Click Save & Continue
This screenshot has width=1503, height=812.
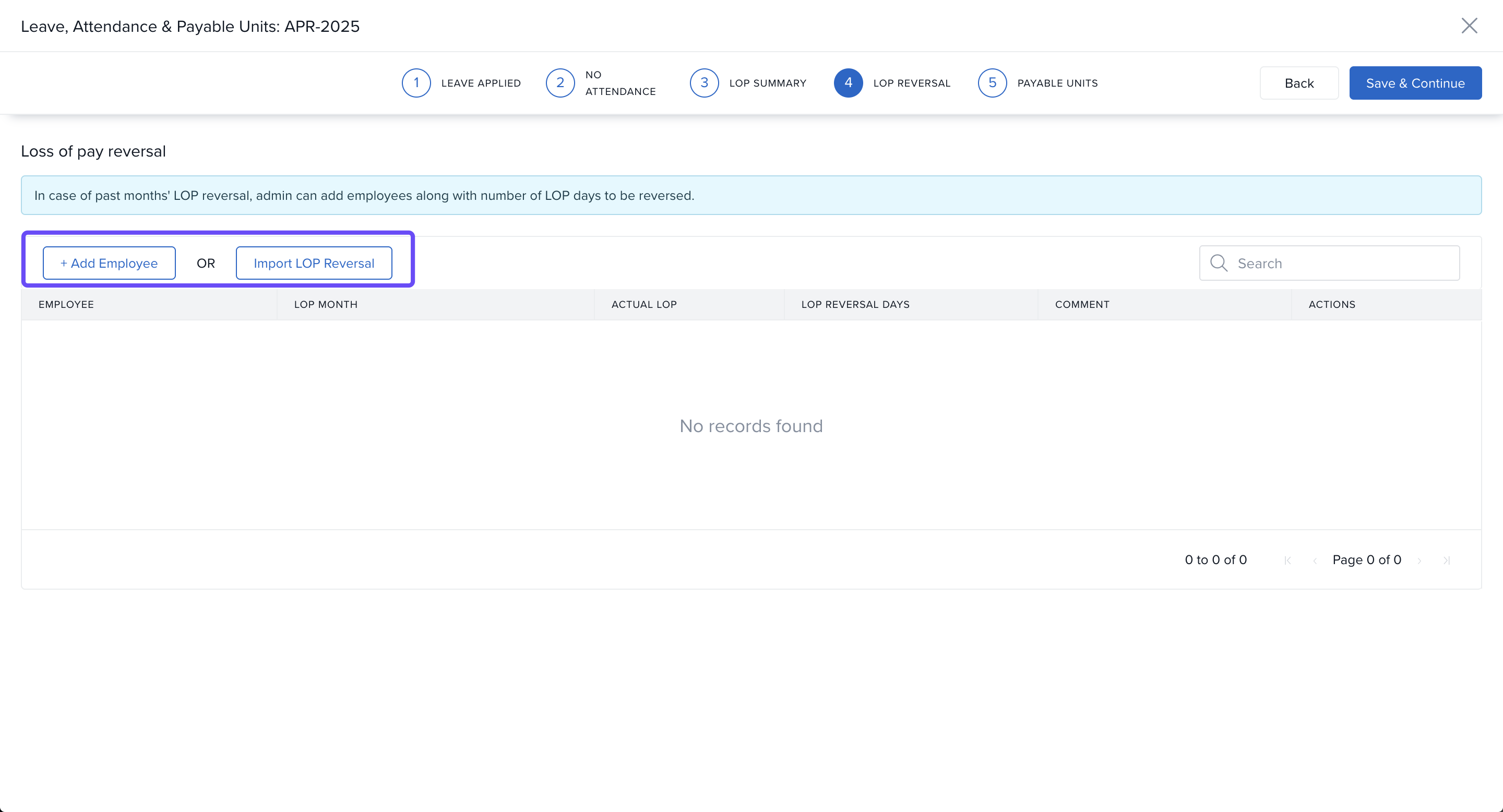(x=1415, y=83)
